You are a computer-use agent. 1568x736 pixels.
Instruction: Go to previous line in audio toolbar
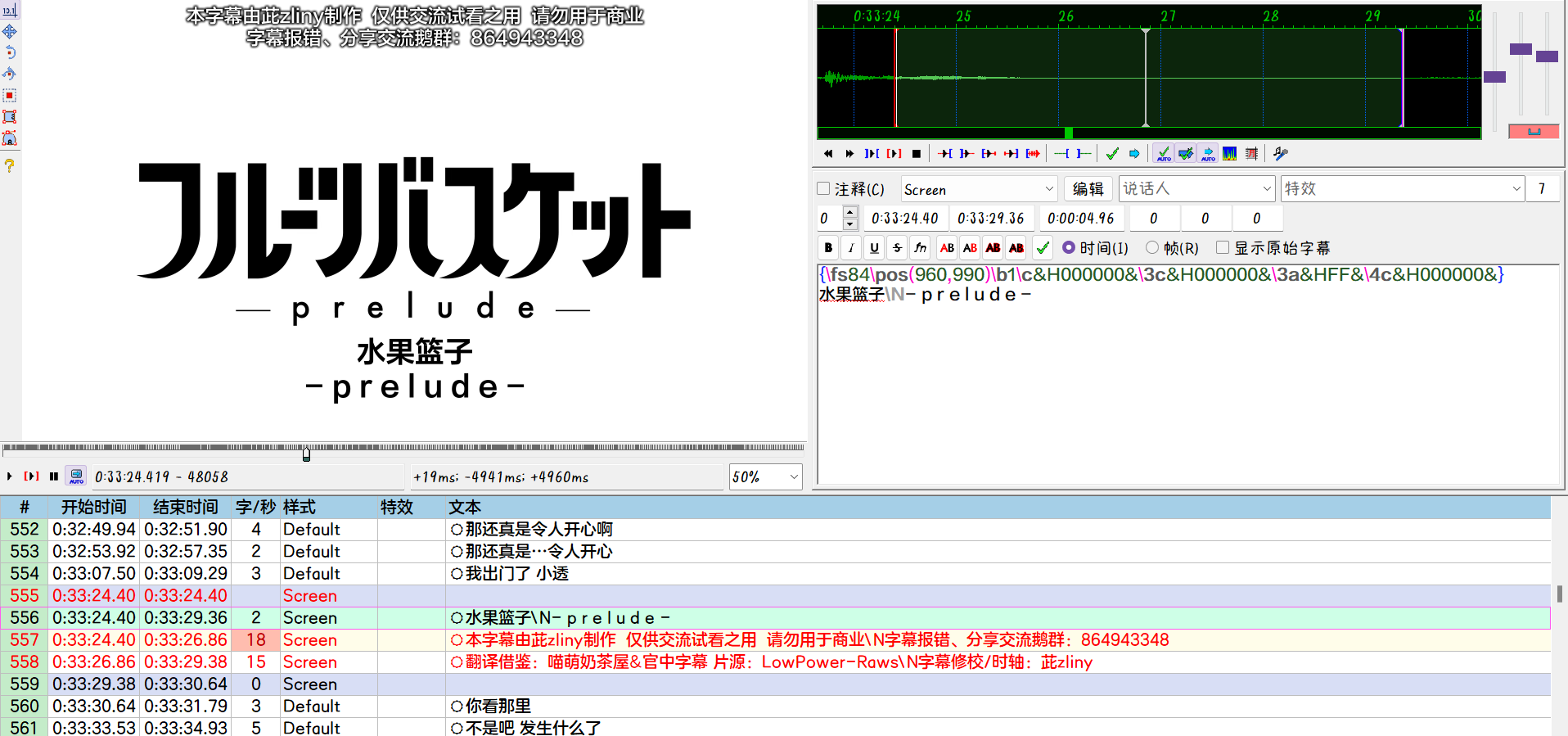pos(828,153)
